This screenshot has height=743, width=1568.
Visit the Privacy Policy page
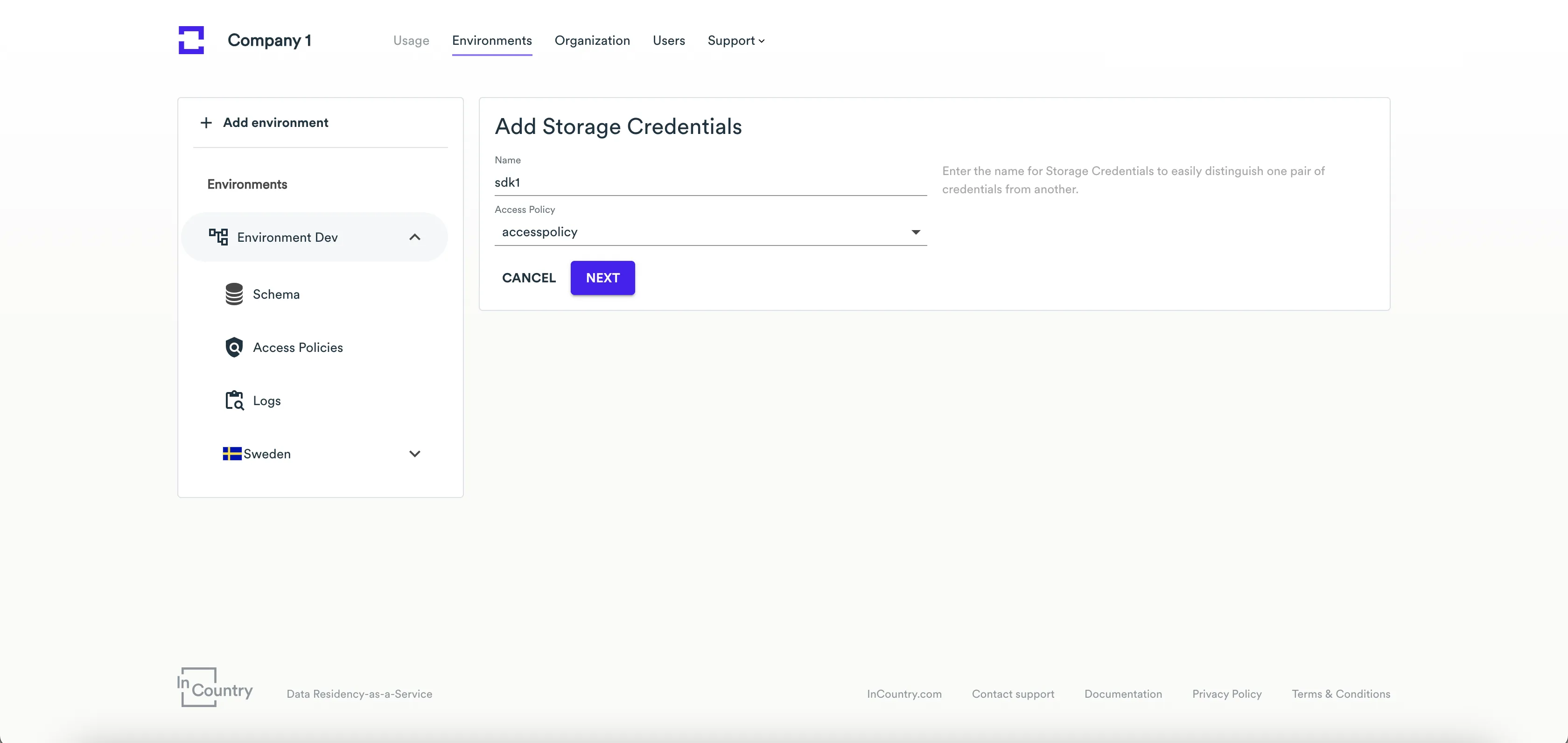[1226, 694]
